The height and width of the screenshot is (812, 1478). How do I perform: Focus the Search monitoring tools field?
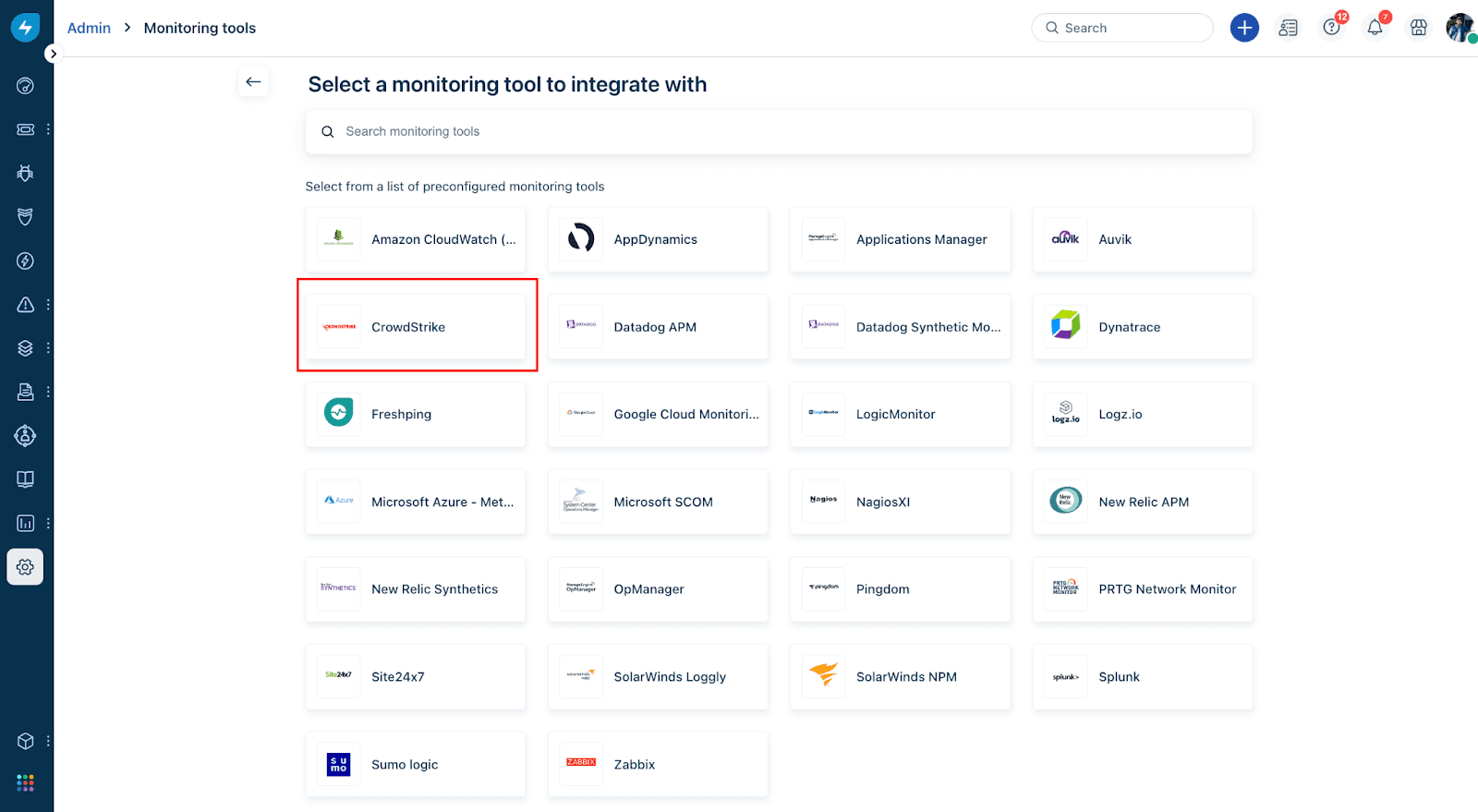tap(779, 132)
